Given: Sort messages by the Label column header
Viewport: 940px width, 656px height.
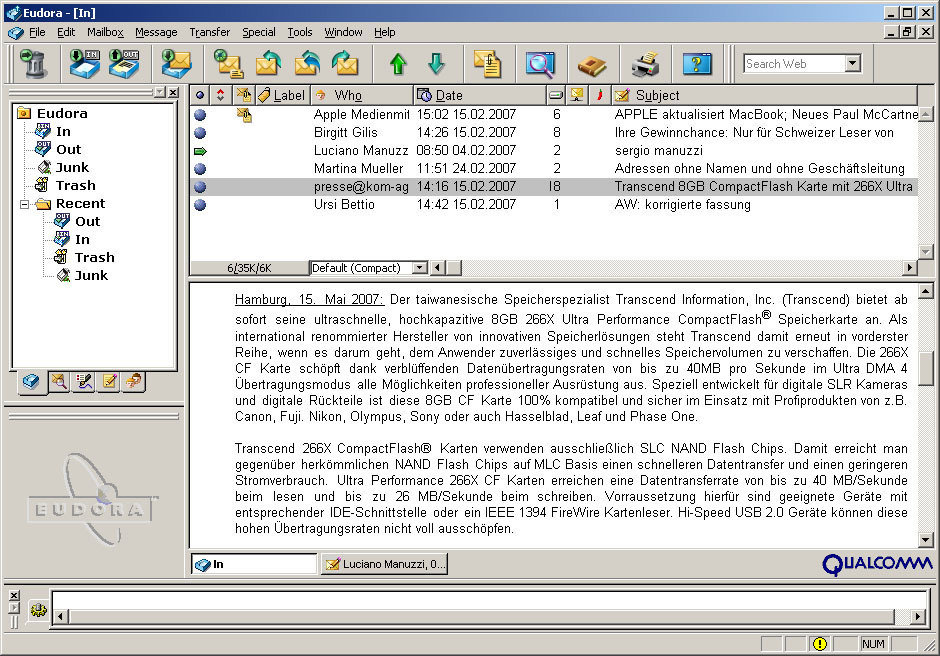Looking at the screenshot, I should [x=282, y=95].
